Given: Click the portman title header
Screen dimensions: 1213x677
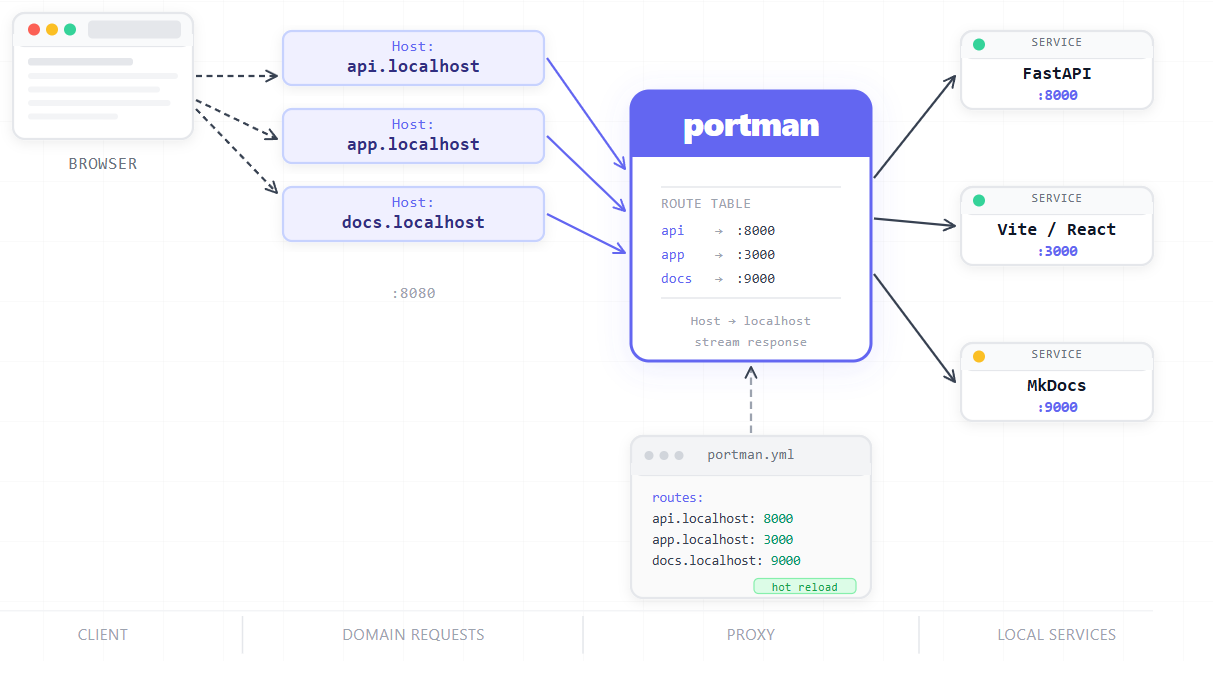Looking at the screenshot, I should [751, 124].
